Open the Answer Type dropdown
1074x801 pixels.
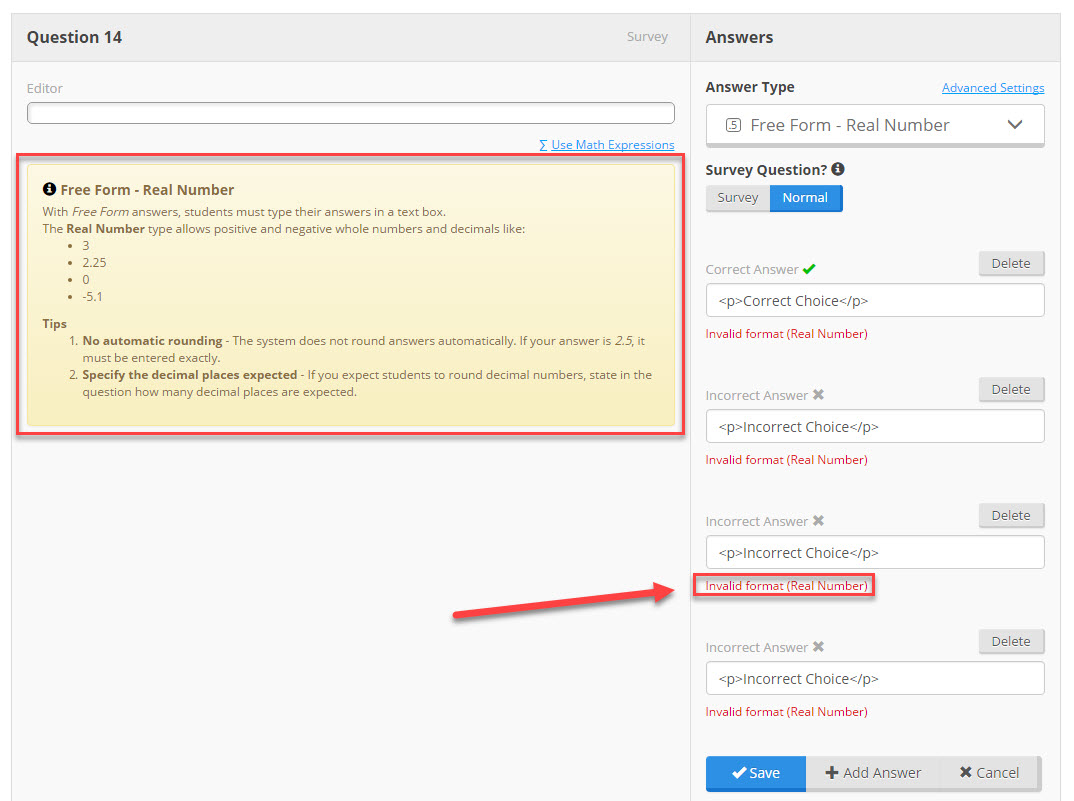(875, 124)
